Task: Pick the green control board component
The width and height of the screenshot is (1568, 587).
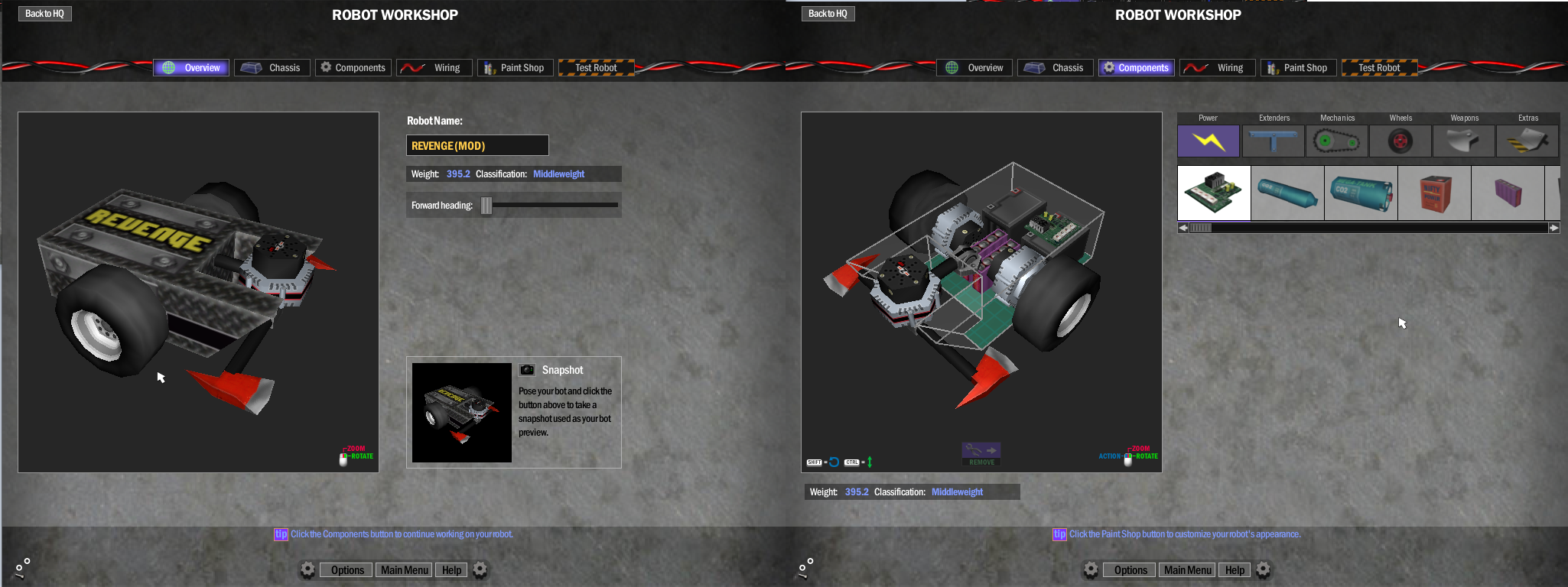Action: (1214, 193)
